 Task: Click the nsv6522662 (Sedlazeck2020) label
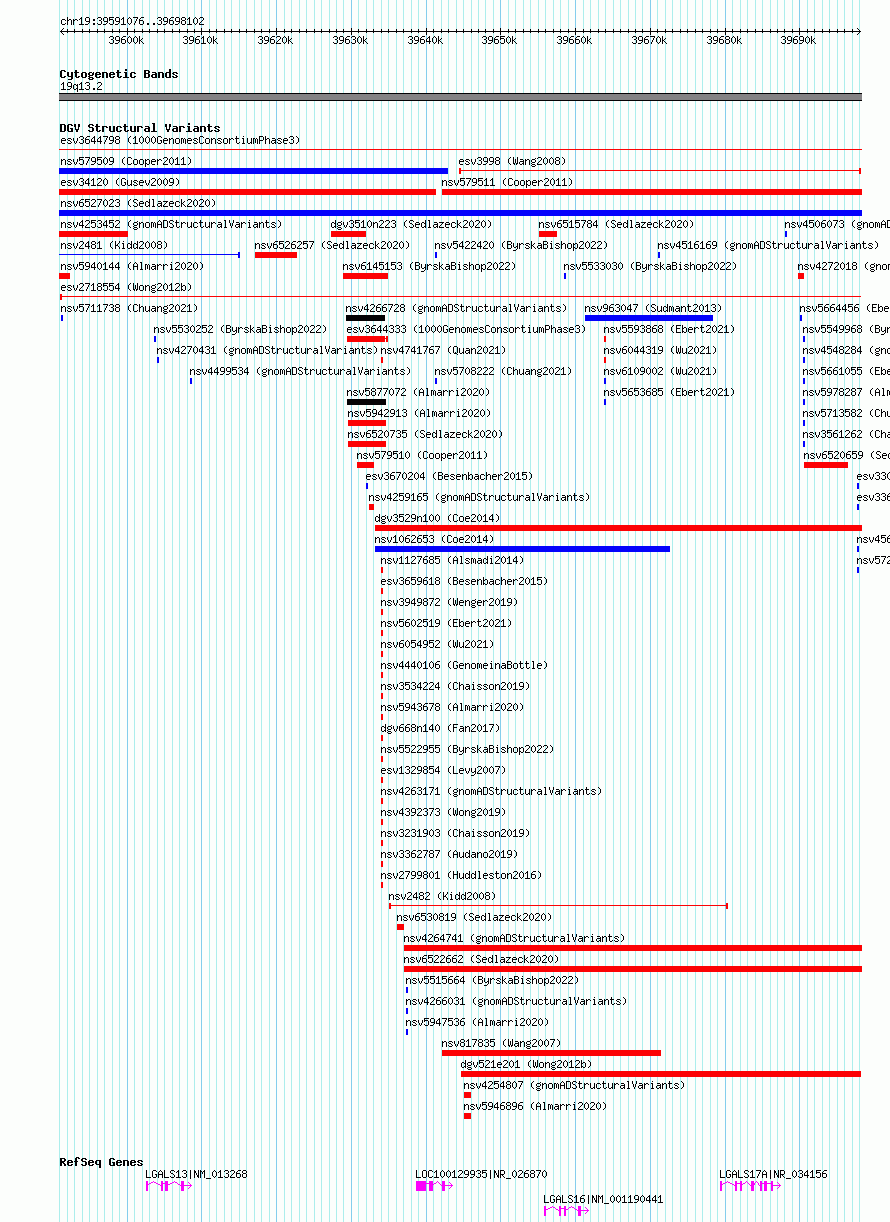click(x=481, y=959)
